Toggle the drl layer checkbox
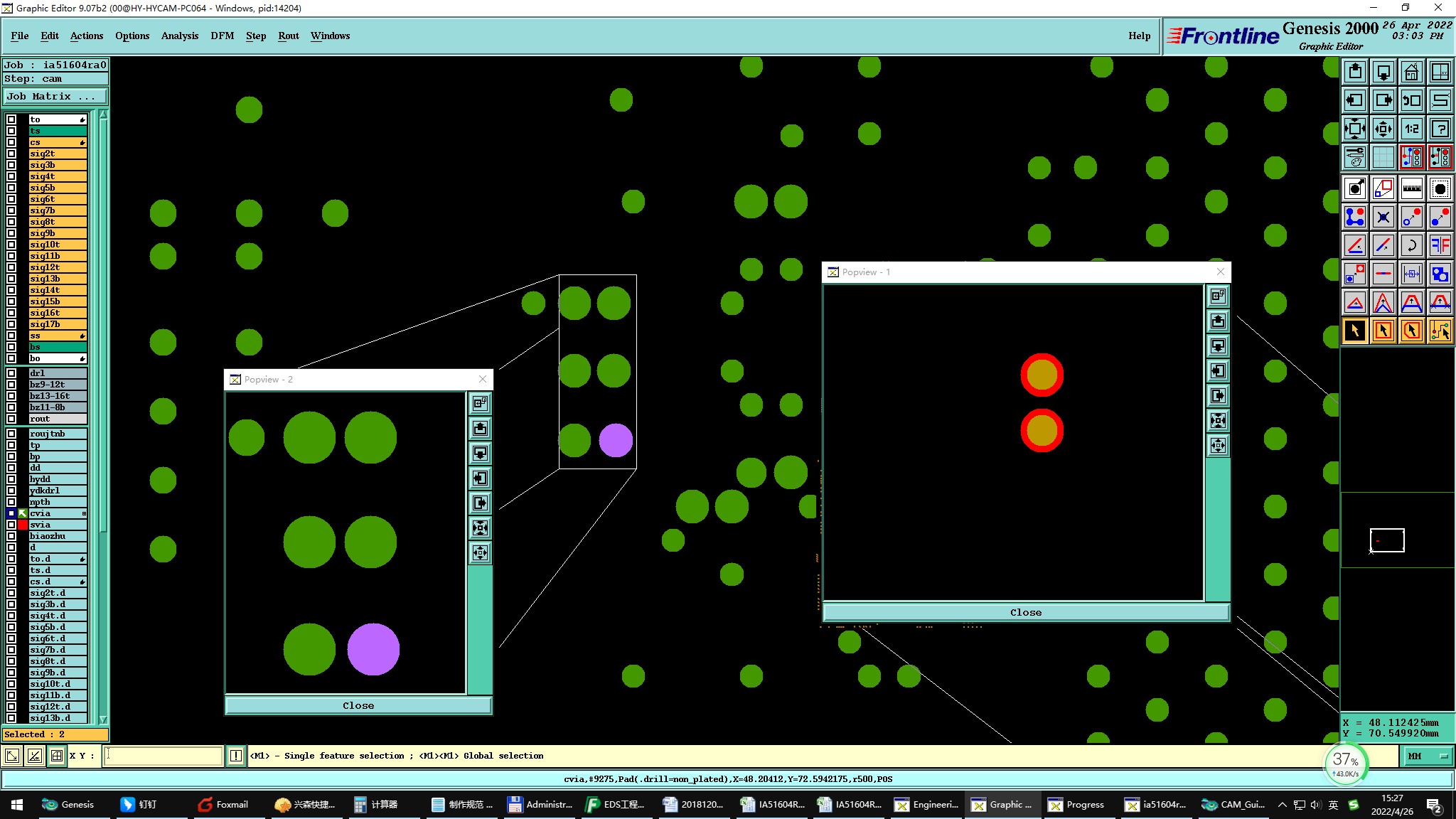 [x=11, y=373]
